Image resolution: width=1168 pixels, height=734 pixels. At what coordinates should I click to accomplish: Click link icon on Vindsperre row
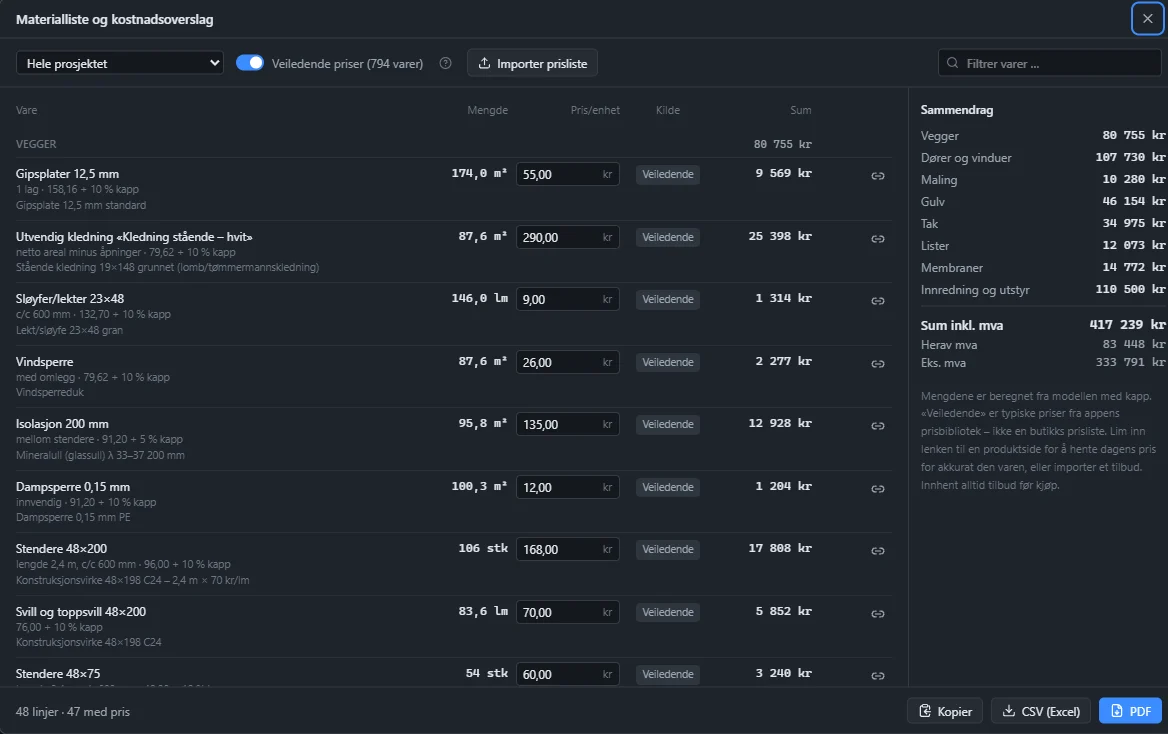click(877, 364)
